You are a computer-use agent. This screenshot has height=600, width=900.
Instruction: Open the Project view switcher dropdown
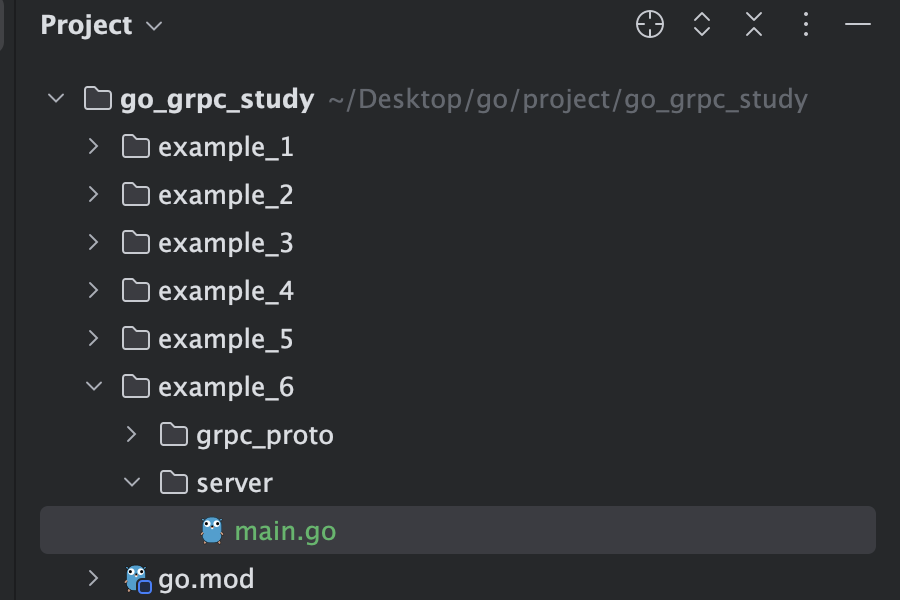152,26
